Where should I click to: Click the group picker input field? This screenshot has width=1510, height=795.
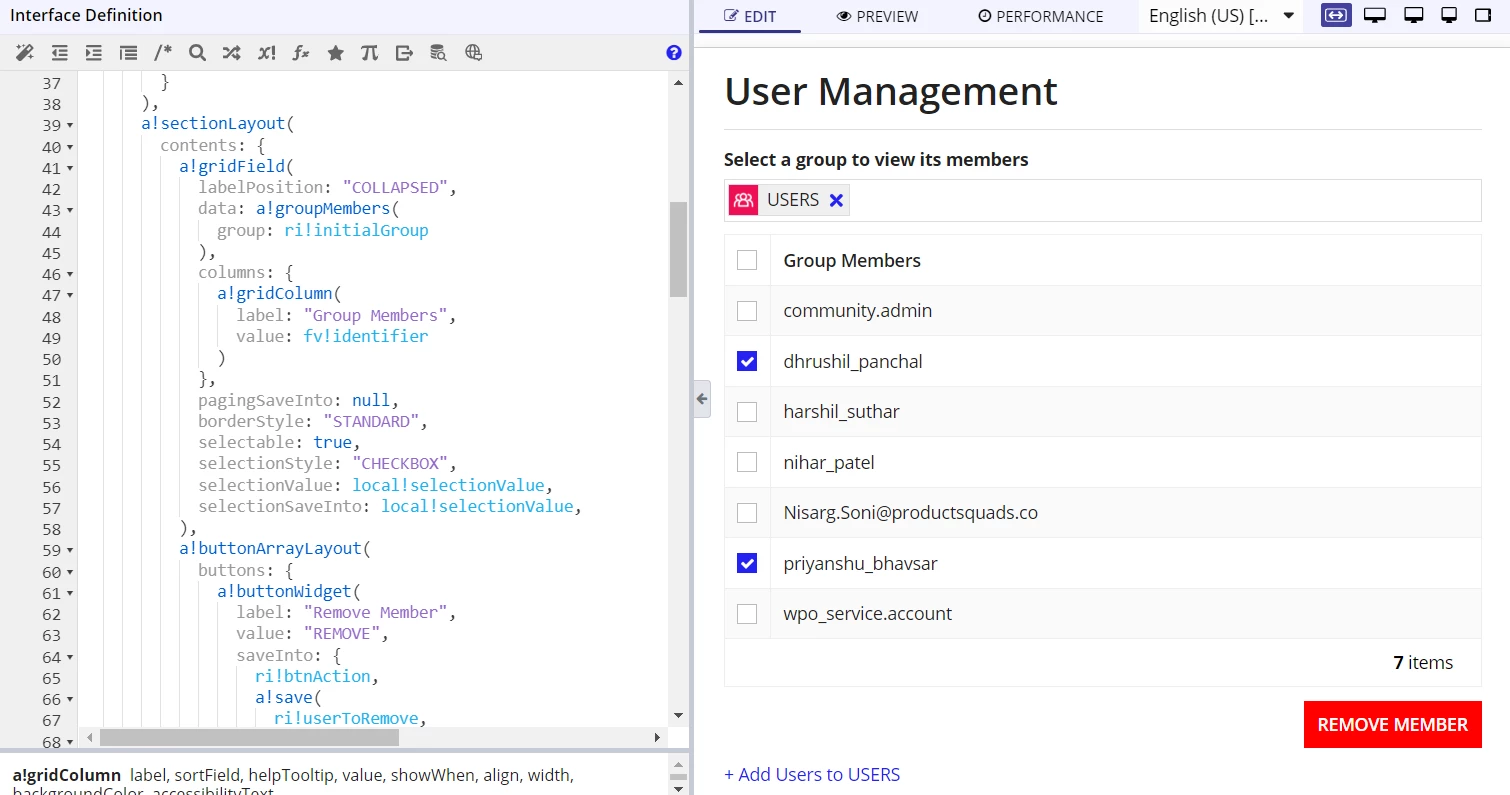coord(1102,200)
